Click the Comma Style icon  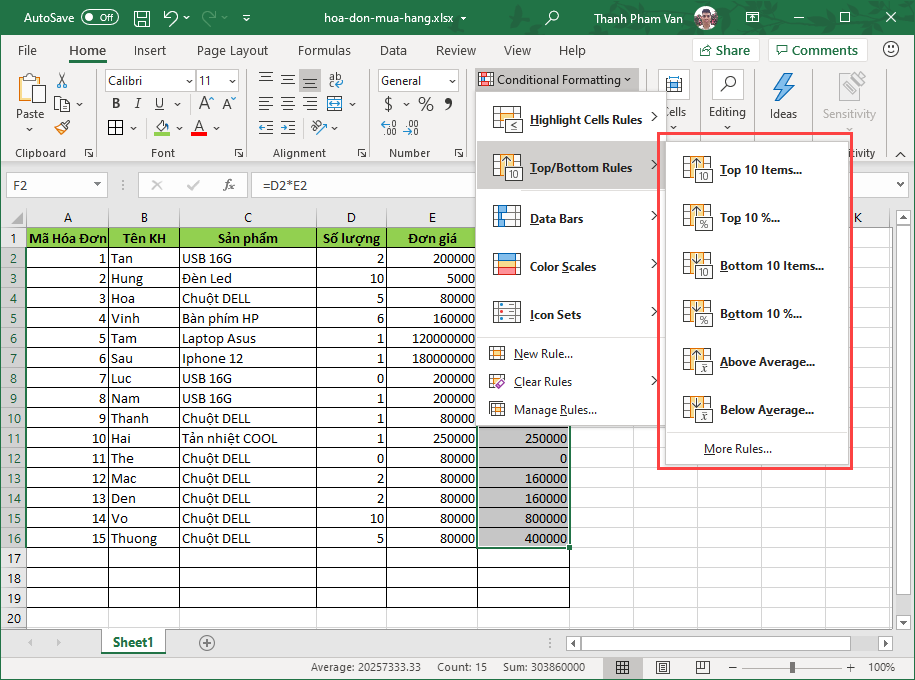[x=448, y=104]
